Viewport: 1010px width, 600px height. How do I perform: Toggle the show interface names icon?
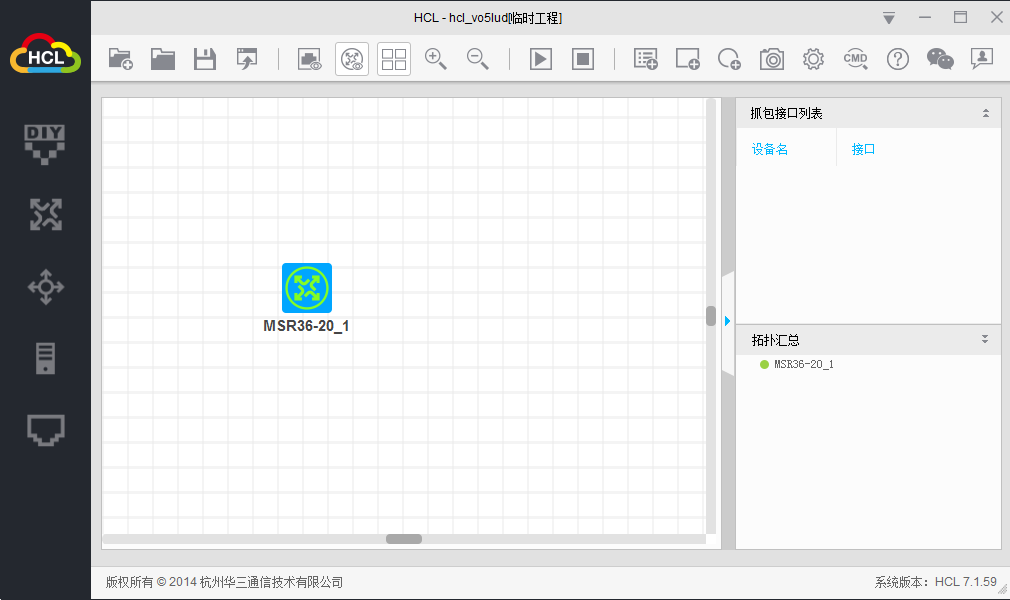coord(309,59)
